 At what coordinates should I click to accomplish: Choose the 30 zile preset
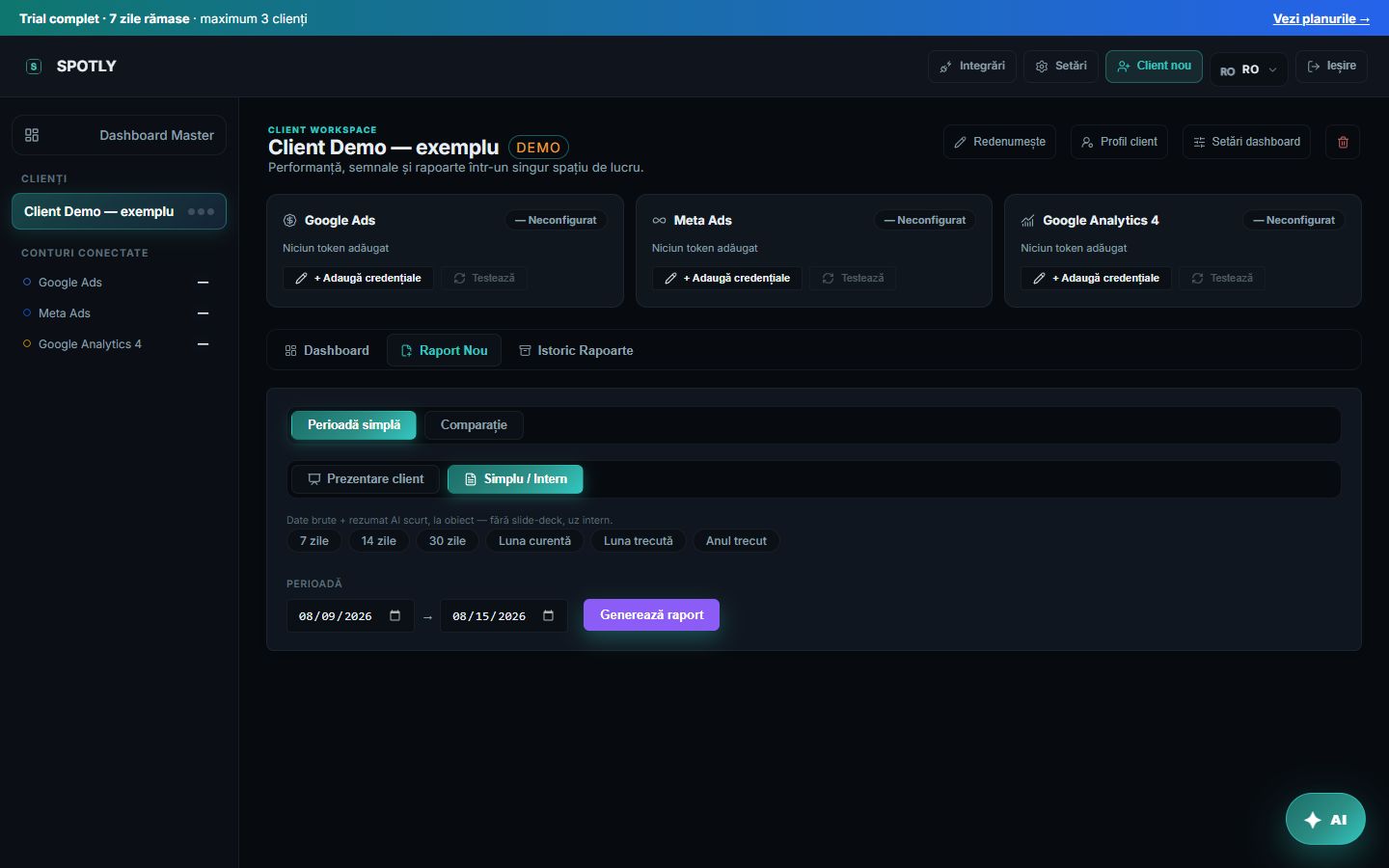[x=448, y=541]
